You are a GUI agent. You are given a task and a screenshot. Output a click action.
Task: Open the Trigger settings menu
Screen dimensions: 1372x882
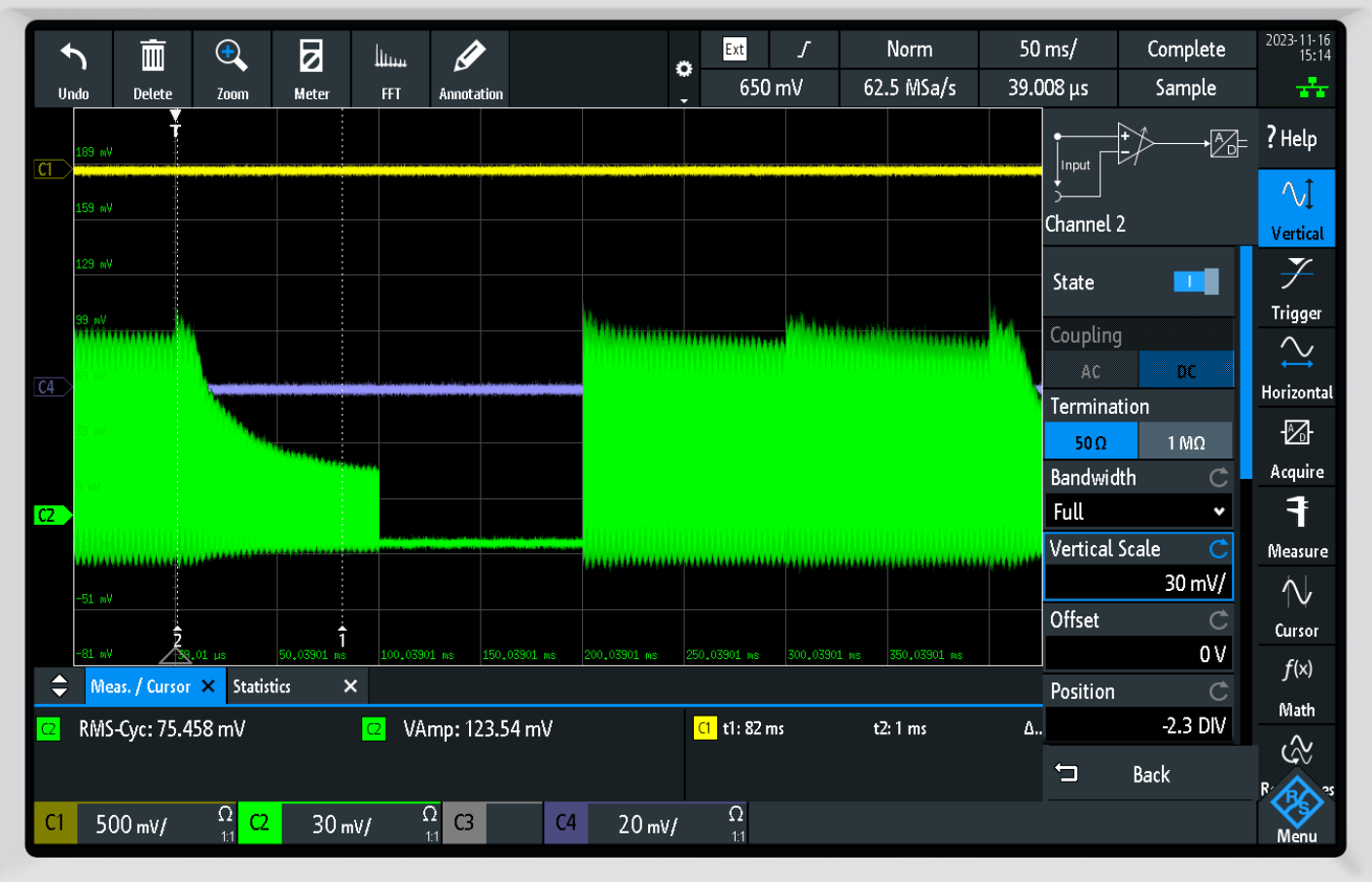(1296, 287)
